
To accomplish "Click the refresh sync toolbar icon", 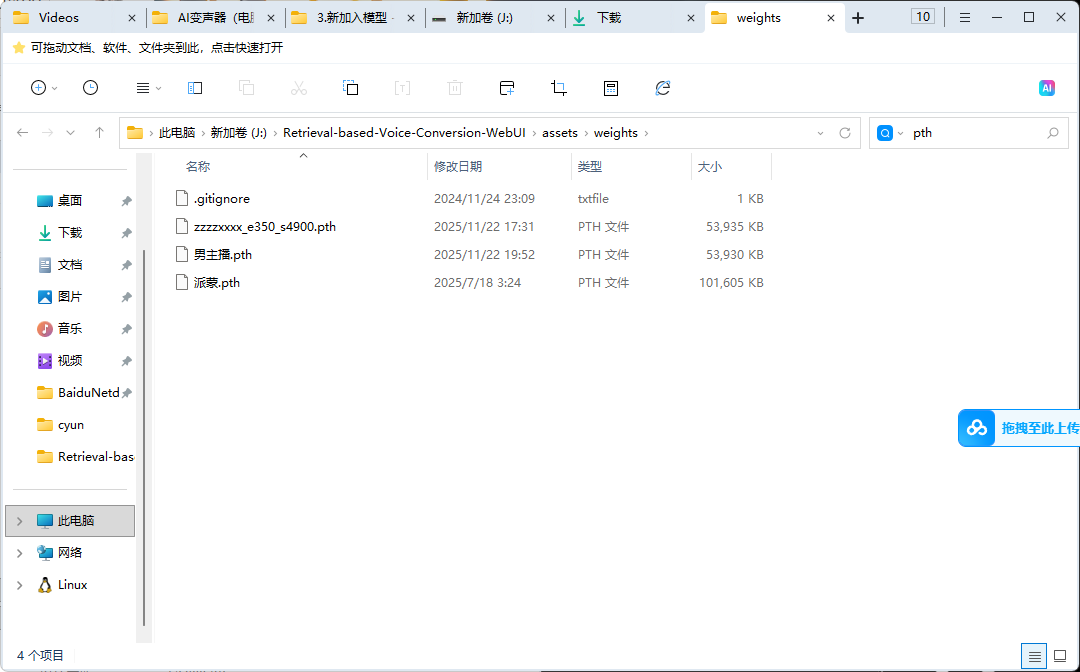I will click(x=663, y=87).
